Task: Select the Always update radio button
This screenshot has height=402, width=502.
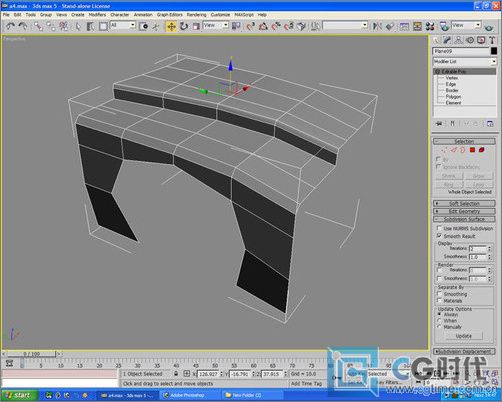Action: [439, 314]
